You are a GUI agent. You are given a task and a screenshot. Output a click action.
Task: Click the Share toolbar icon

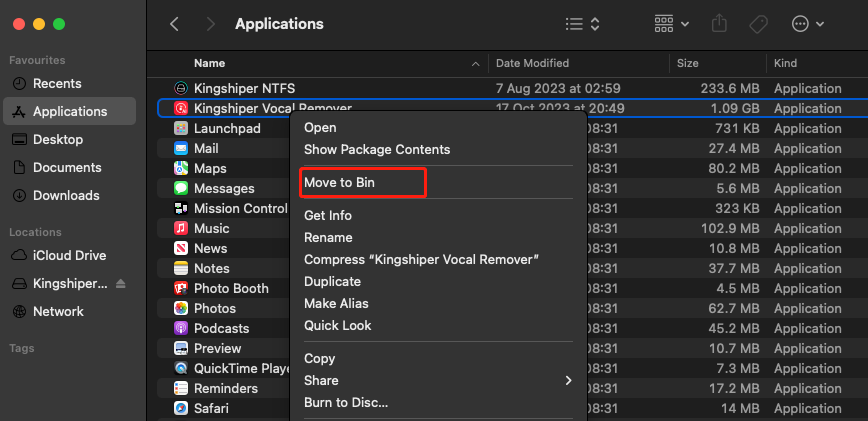point(719,24)
